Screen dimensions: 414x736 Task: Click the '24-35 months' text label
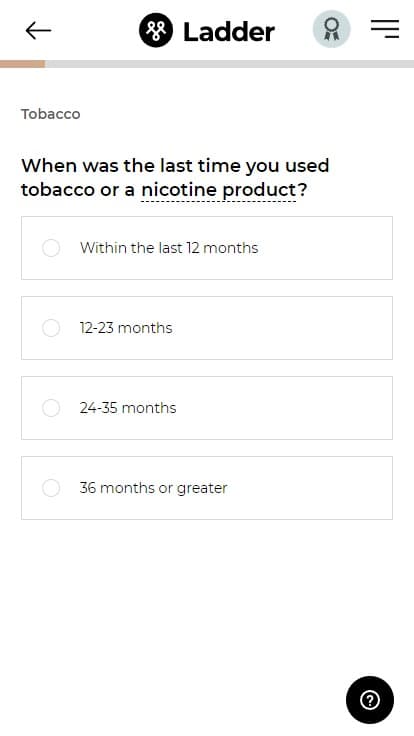tap(128, 408)
